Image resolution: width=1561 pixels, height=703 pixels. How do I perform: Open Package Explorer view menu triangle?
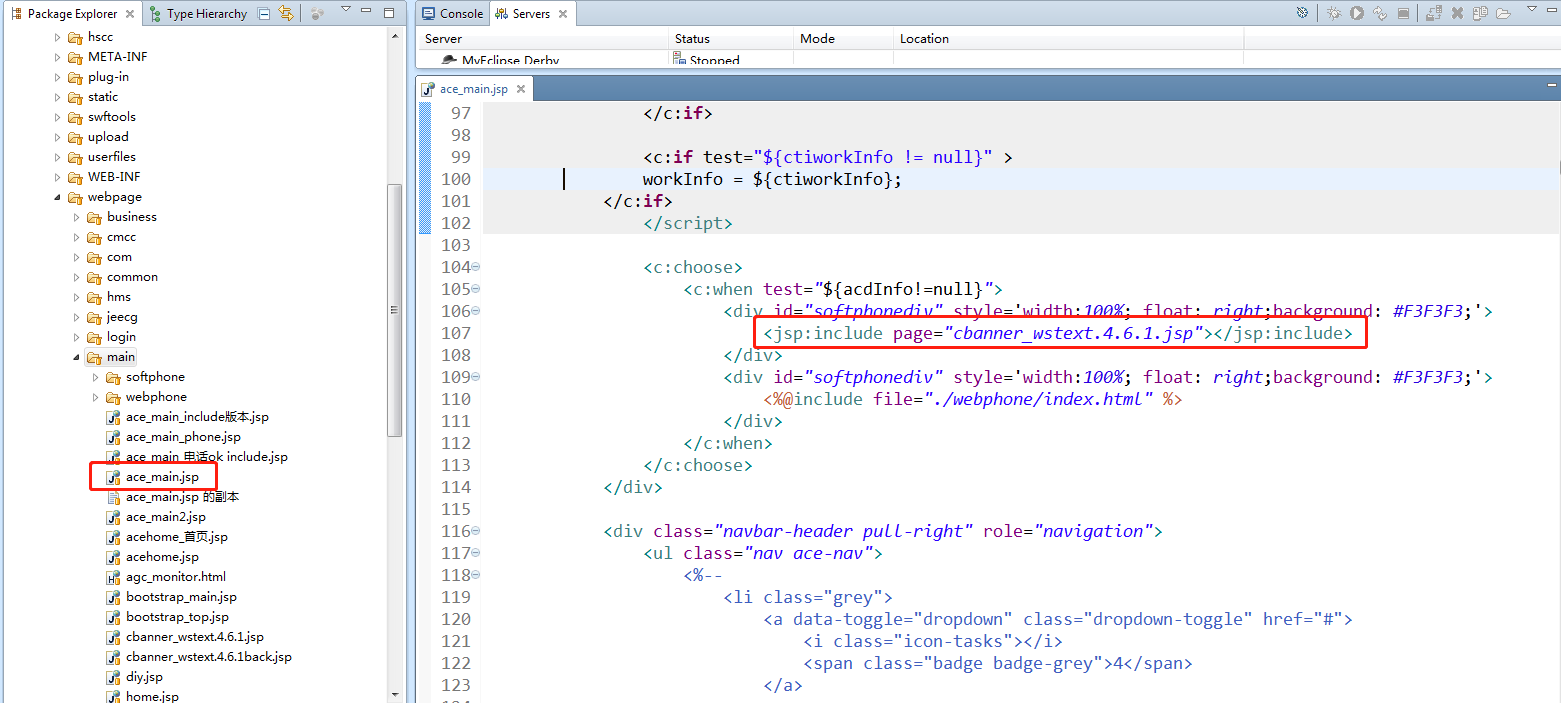[x=346, y=10]
